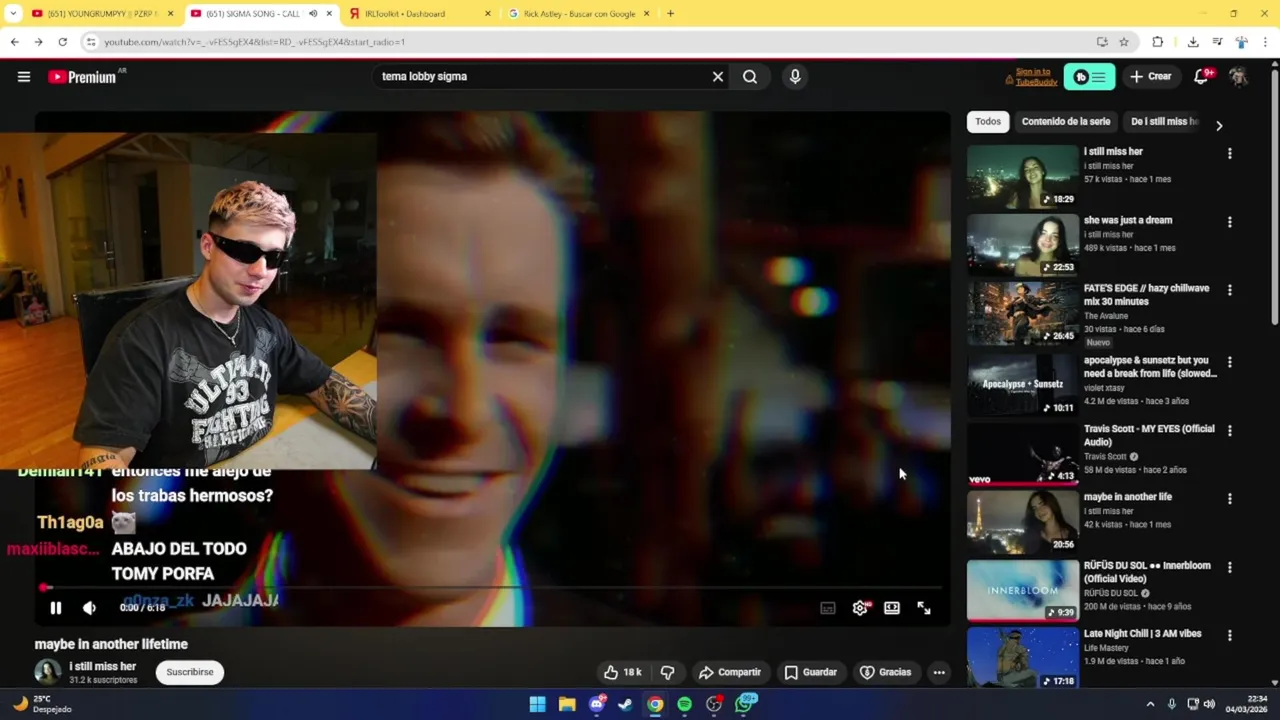Screen dimensions: 1280x720
Task: Open the TubeBuddy extension menu button
Action: pyautogui.click(x=1090, y=77)
